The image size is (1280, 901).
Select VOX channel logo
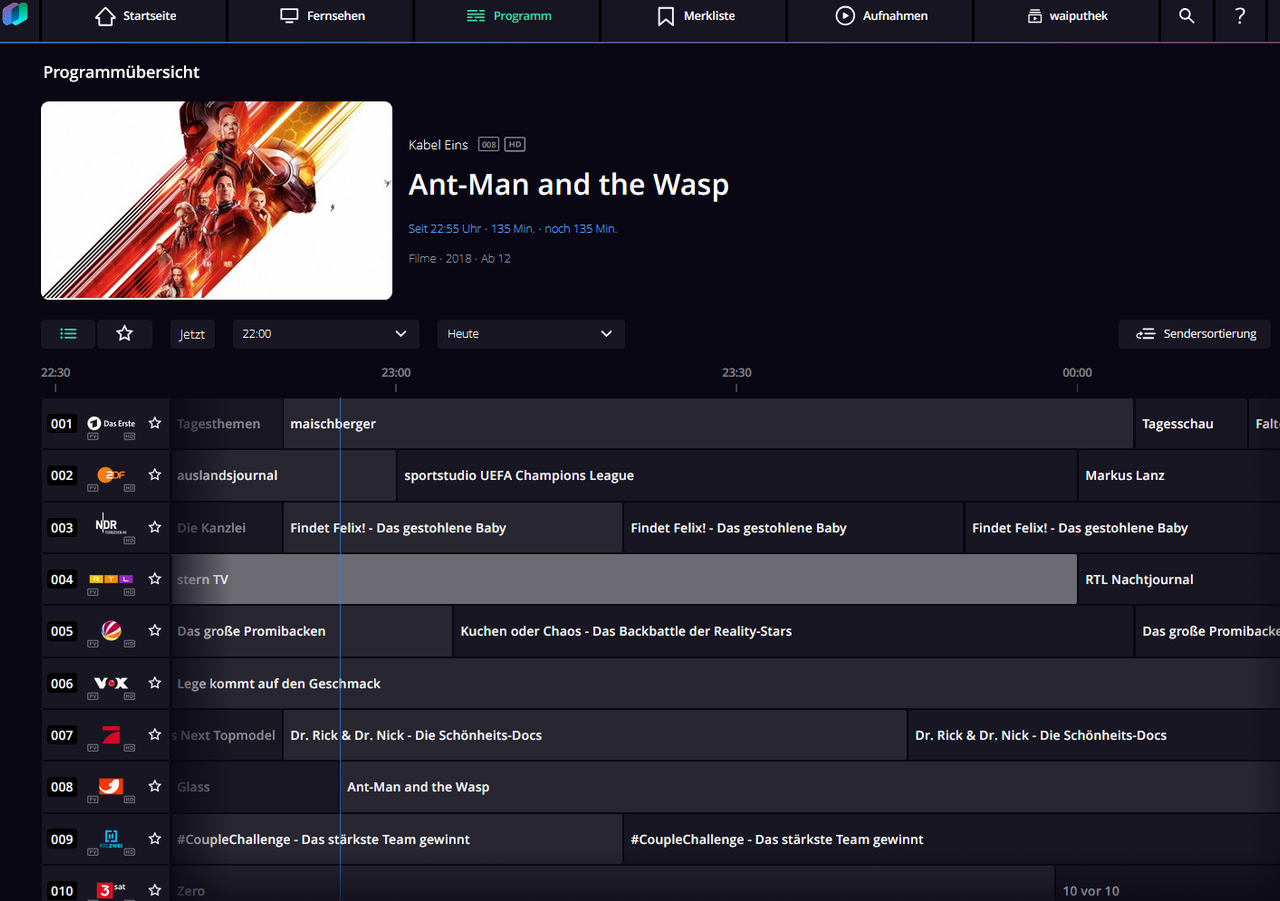(111, 683)
